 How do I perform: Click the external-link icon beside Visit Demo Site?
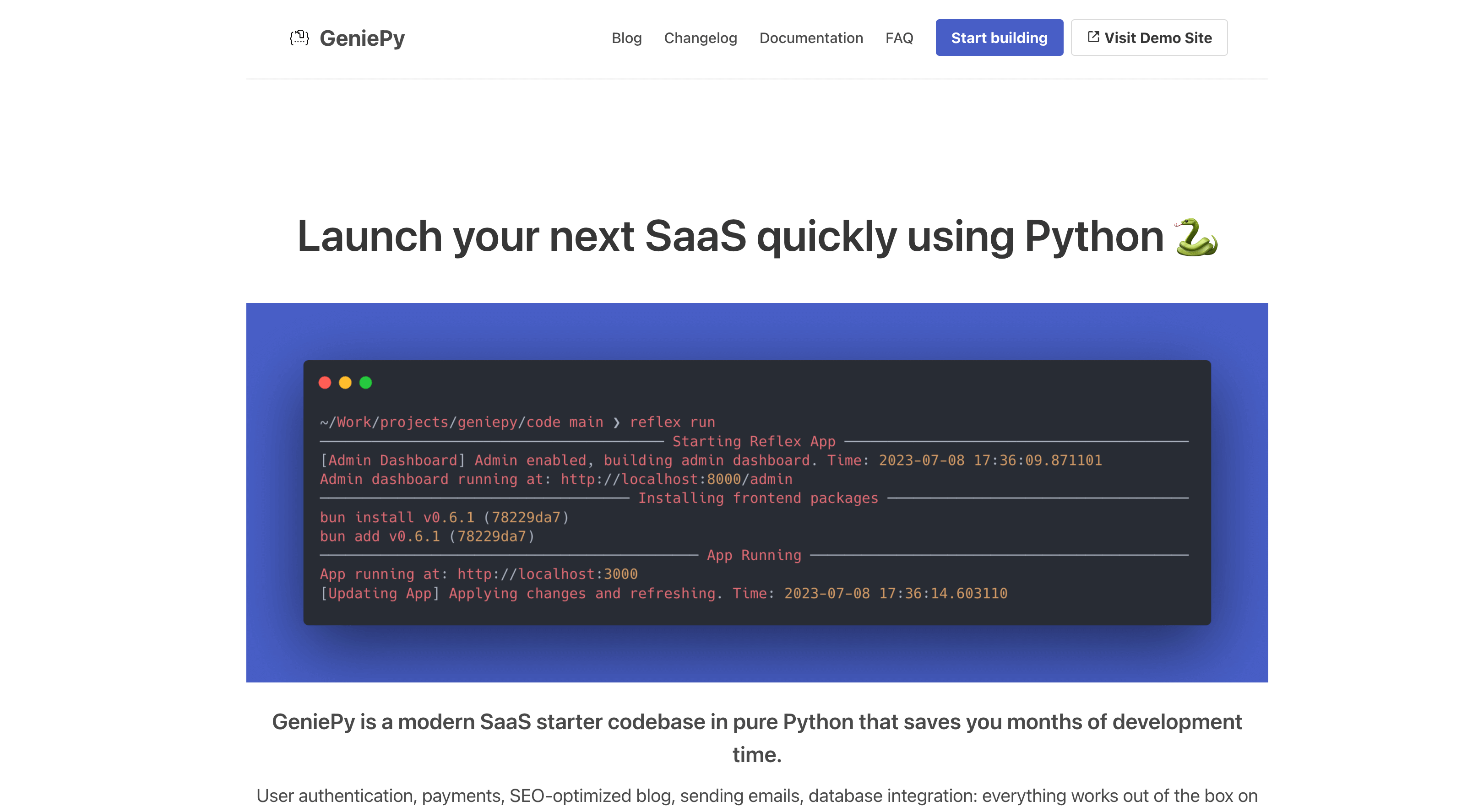point(1093,37)
